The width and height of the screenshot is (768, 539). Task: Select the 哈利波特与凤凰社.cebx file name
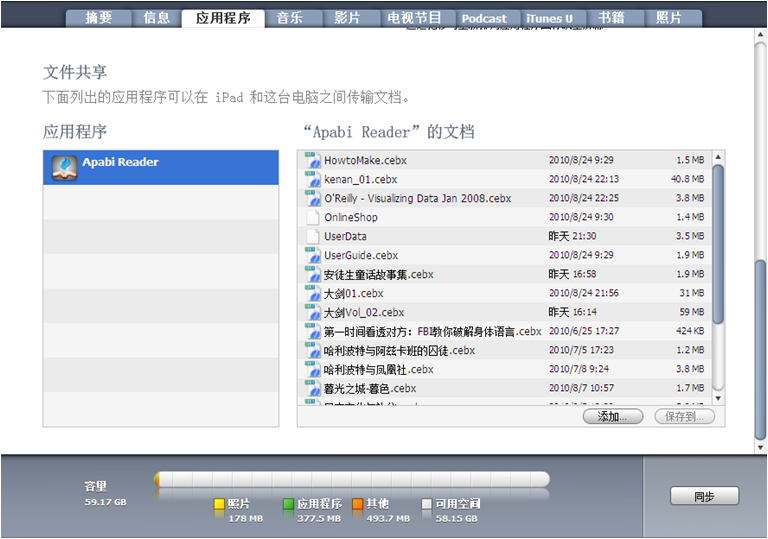click(379, 369)
